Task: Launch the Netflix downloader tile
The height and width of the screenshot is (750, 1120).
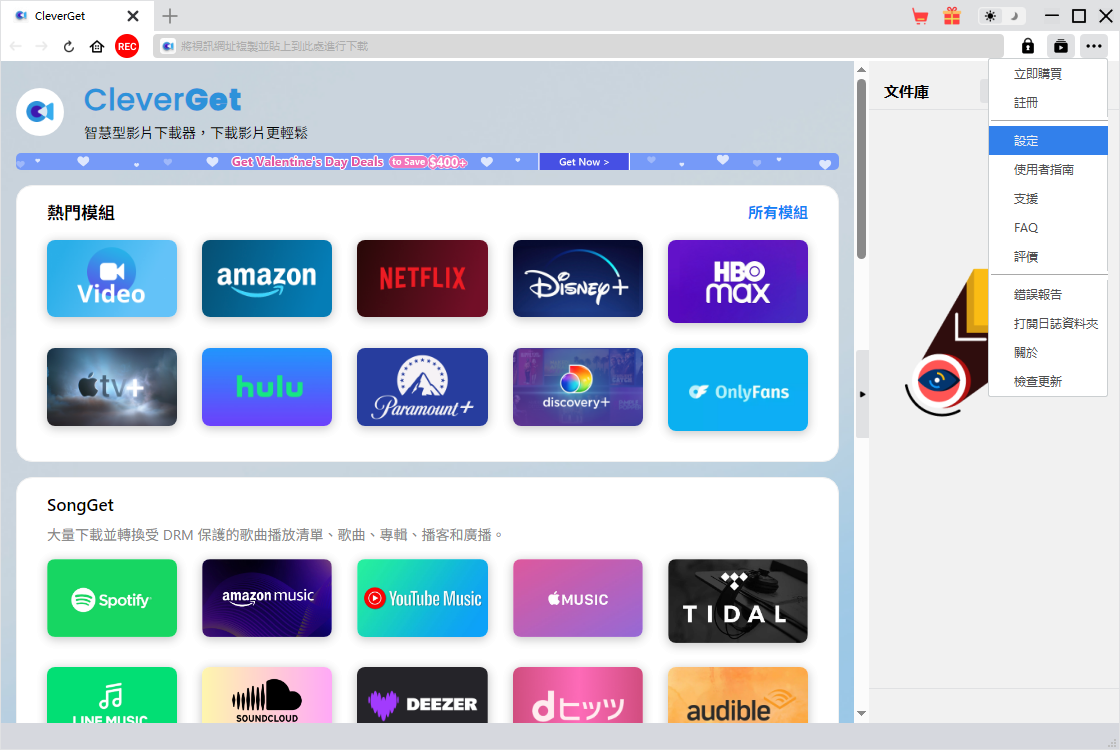Action: 422,279
